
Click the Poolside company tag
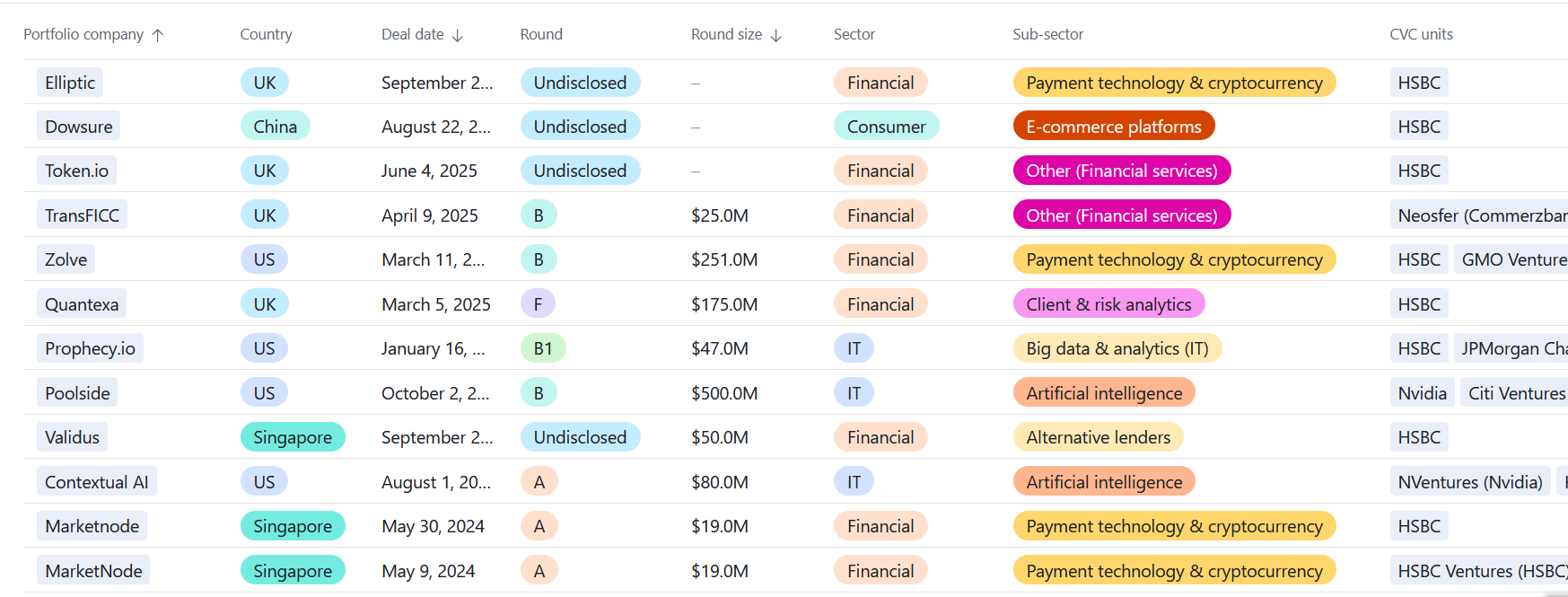point(77,393)
